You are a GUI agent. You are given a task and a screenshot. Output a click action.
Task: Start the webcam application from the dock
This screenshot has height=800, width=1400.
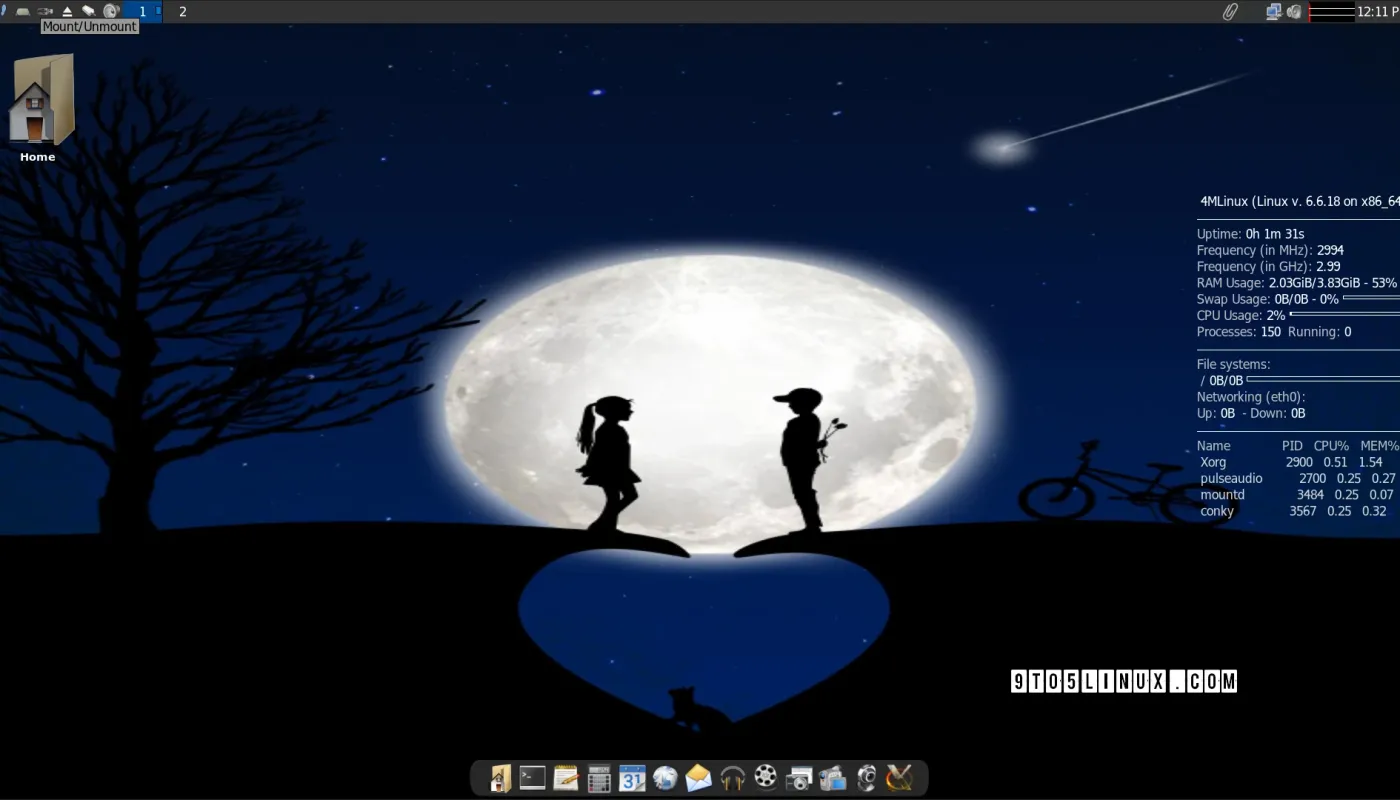pyautogui.click(x=864, y=777)
